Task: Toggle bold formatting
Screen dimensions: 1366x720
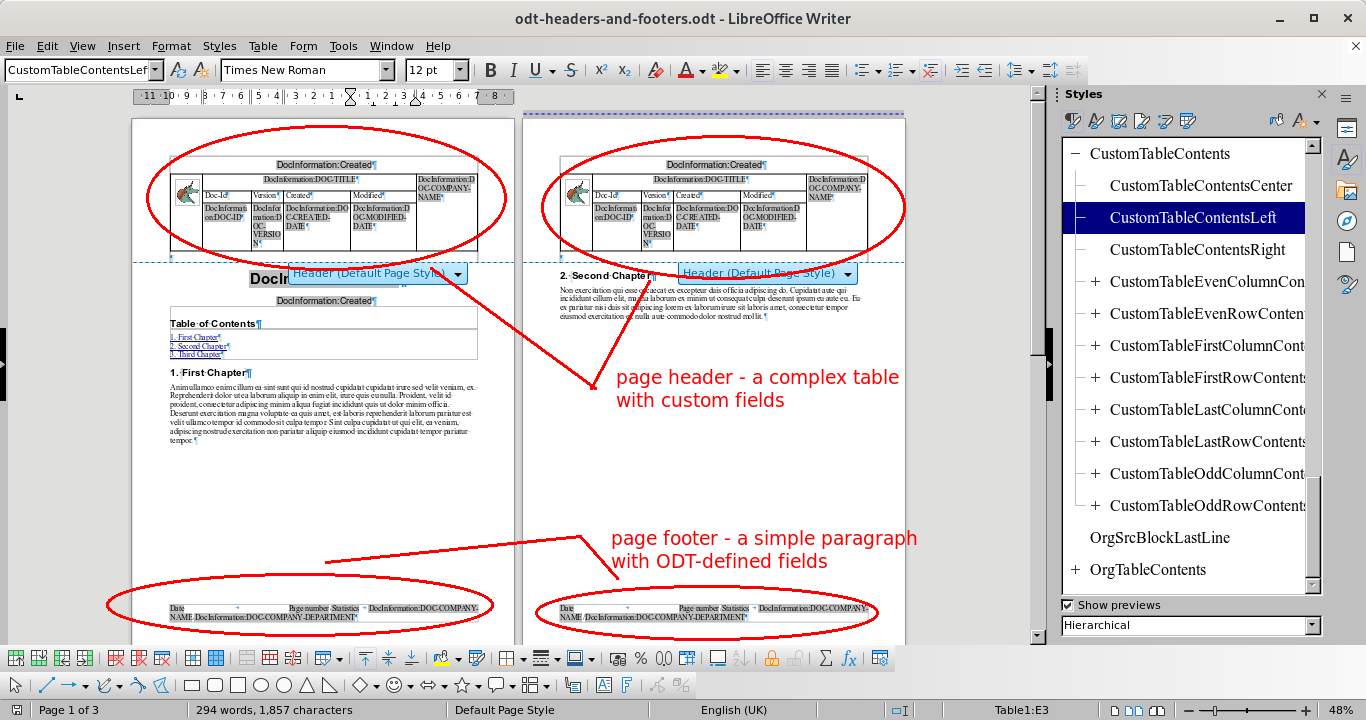Action: 491,70
